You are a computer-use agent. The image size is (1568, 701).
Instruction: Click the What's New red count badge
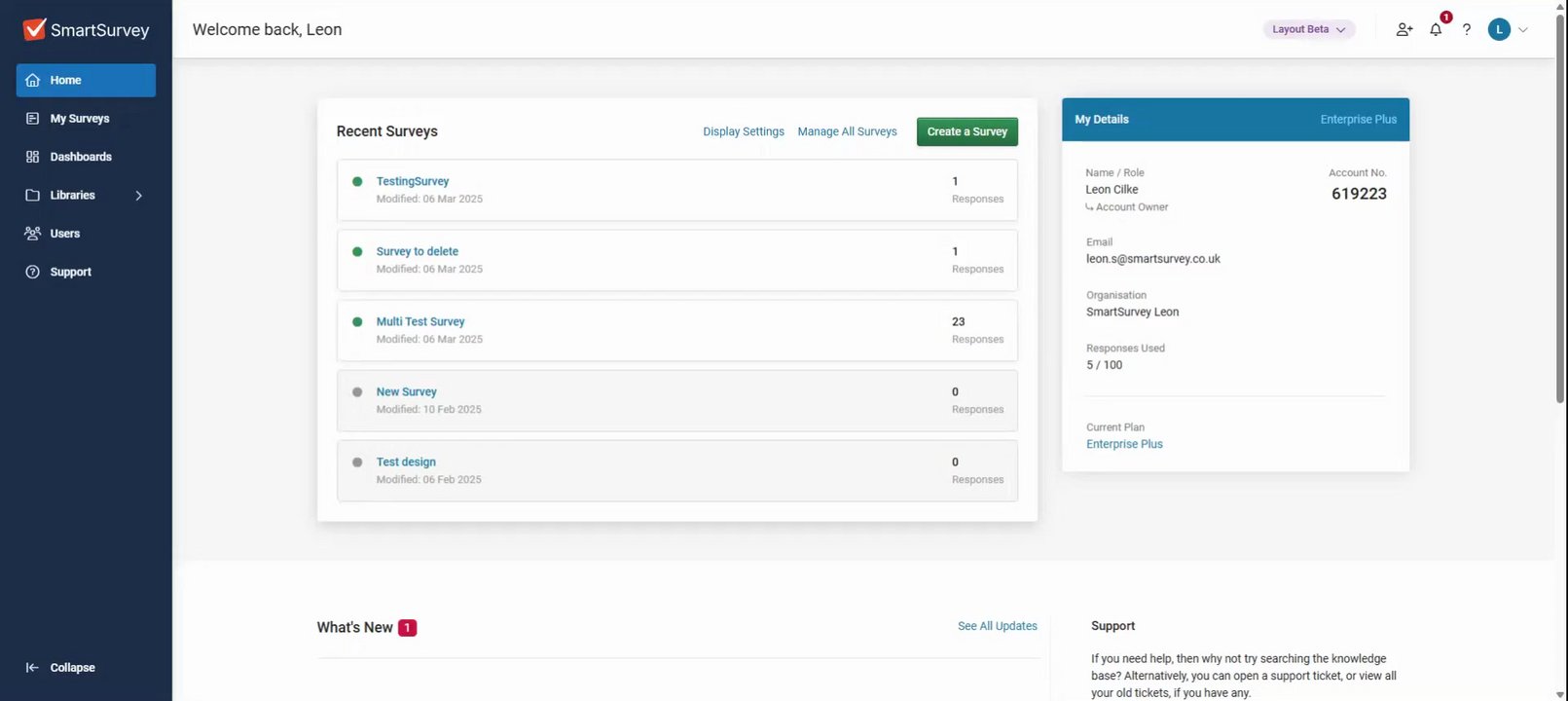407,628
